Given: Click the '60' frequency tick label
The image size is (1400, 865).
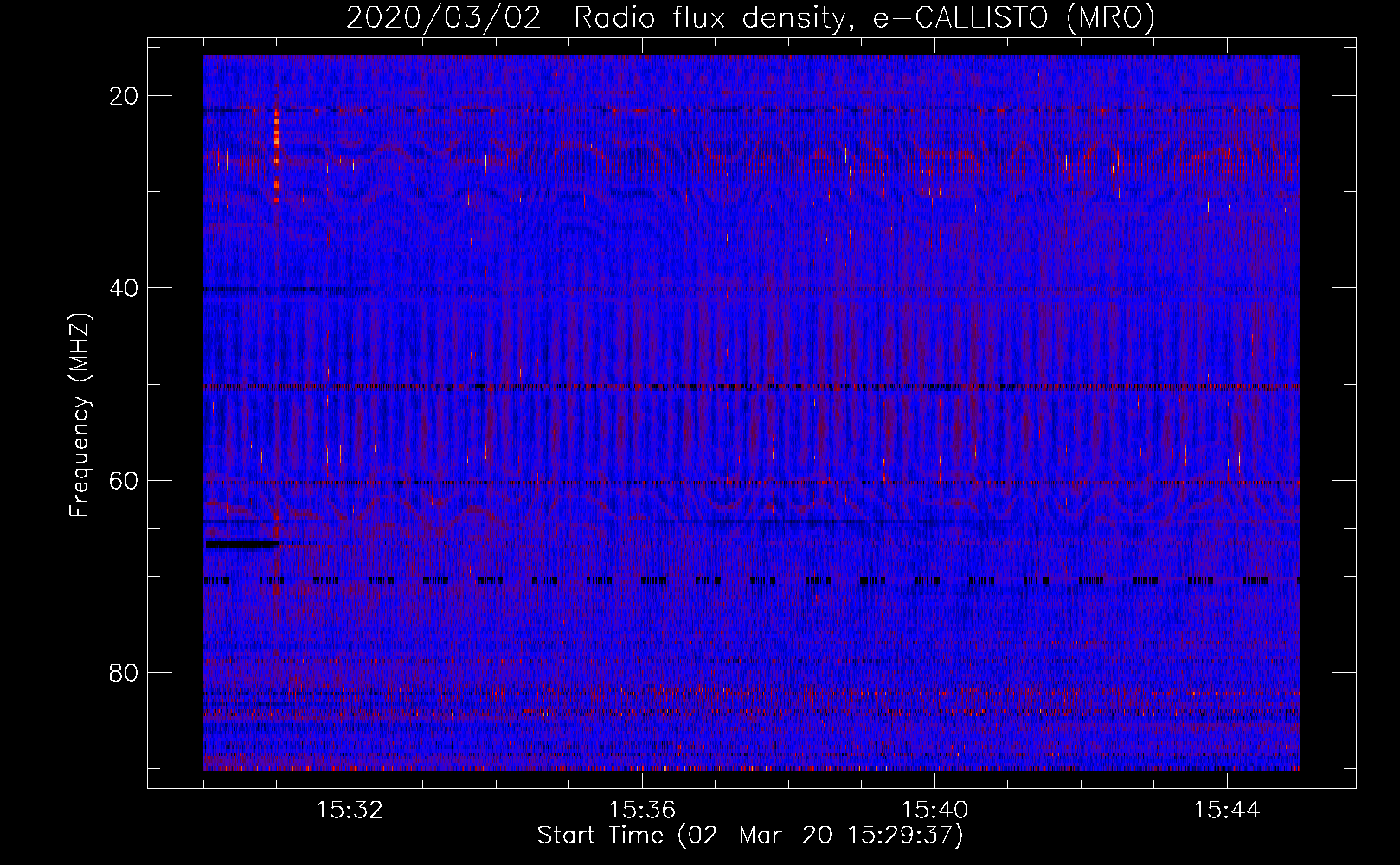Looking at the screenshot, I should (125, 480).
